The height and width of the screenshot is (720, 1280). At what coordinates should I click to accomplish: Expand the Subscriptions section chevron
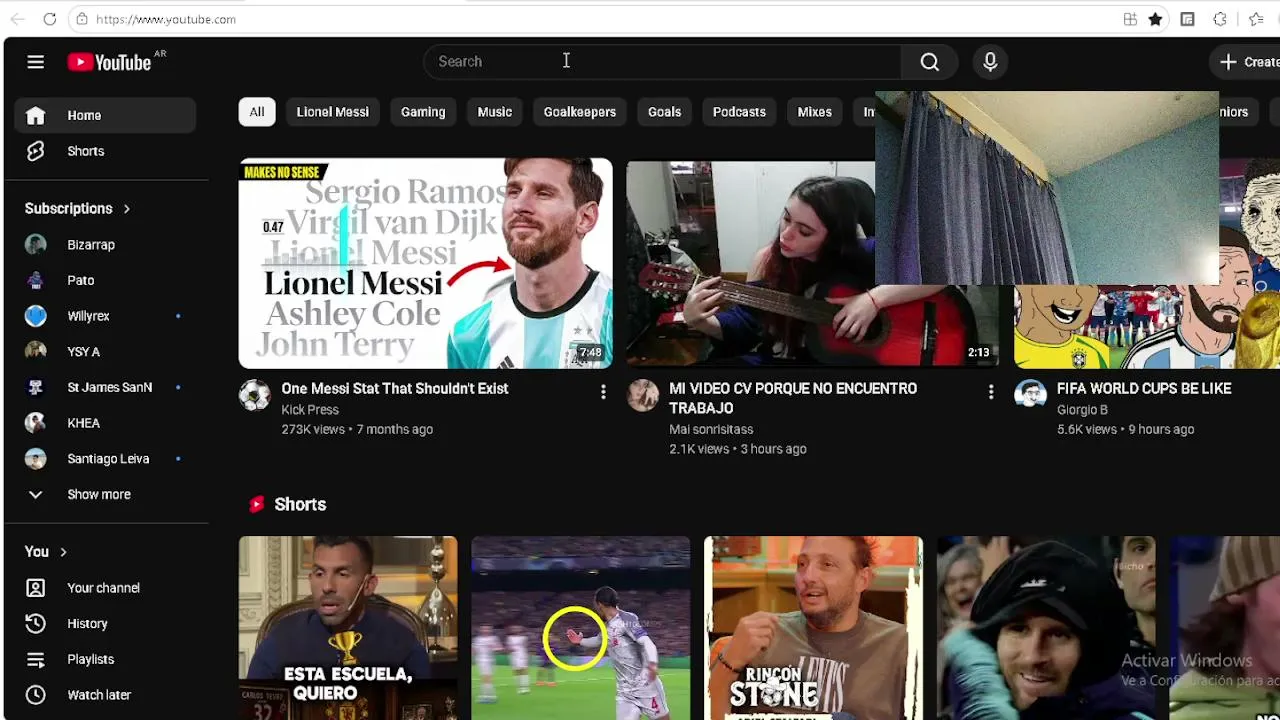click(127, 209)
